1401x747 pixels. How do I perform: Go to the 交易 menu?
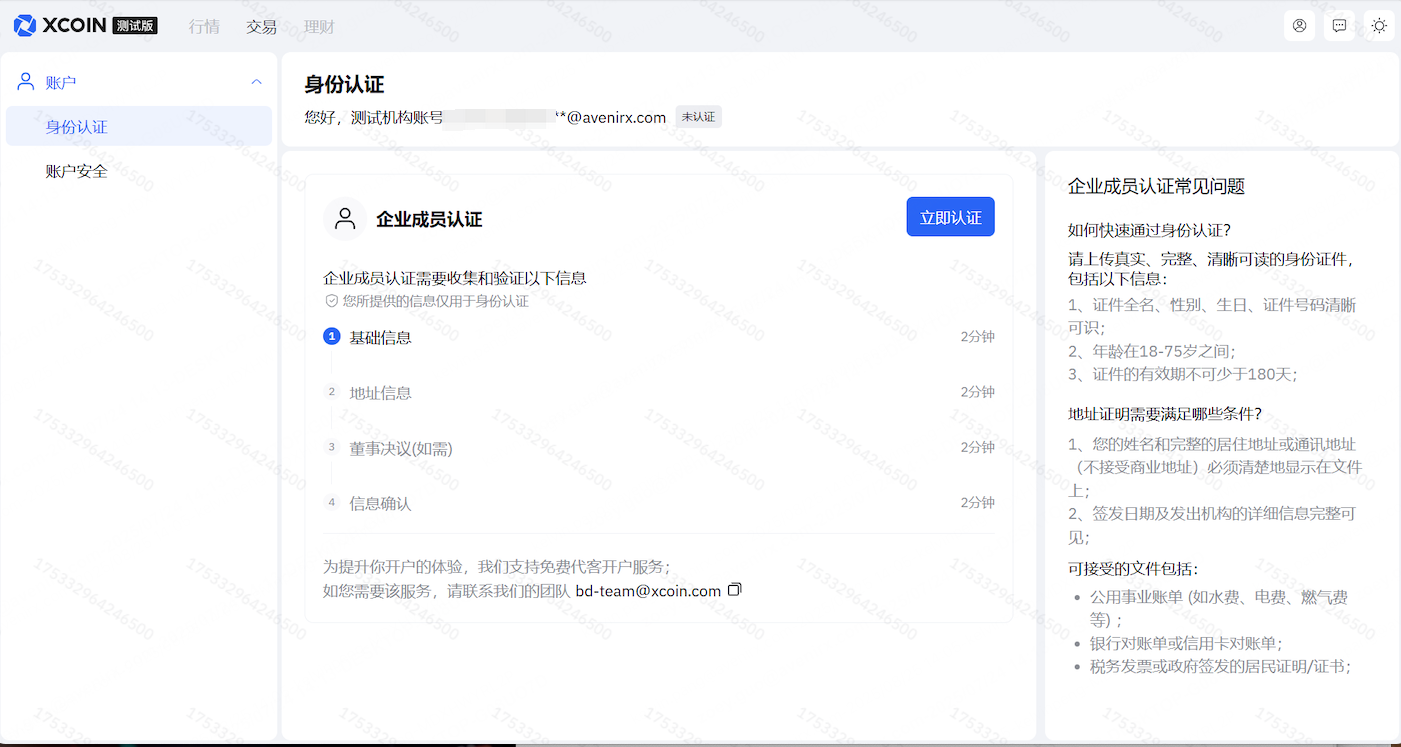coord(261,27)
